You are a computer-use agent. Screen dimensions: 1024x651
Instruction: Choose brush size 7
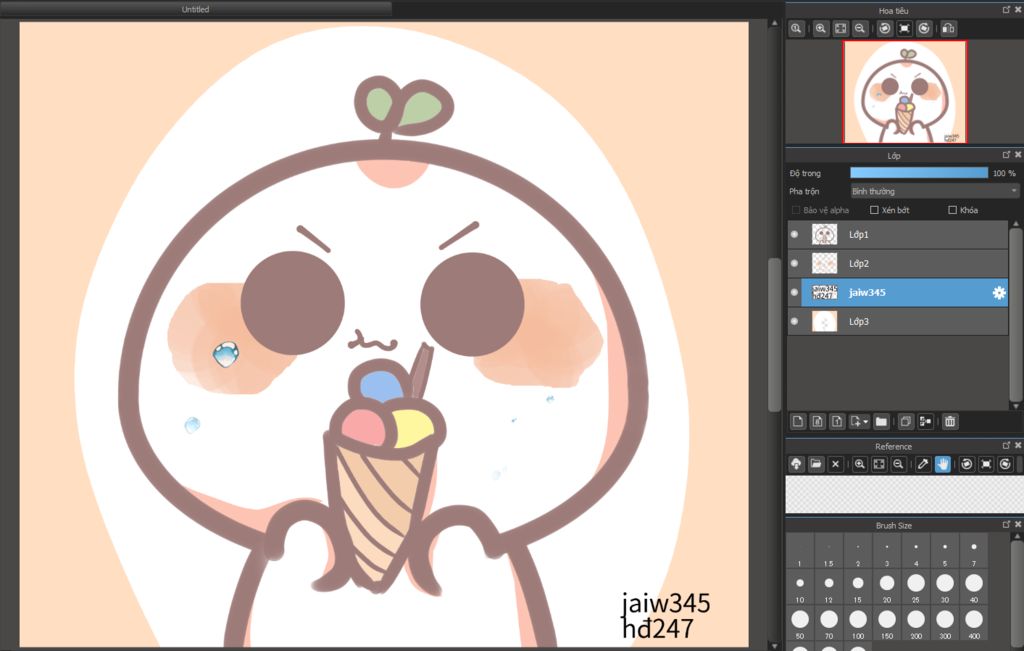[x=974, y=551]
